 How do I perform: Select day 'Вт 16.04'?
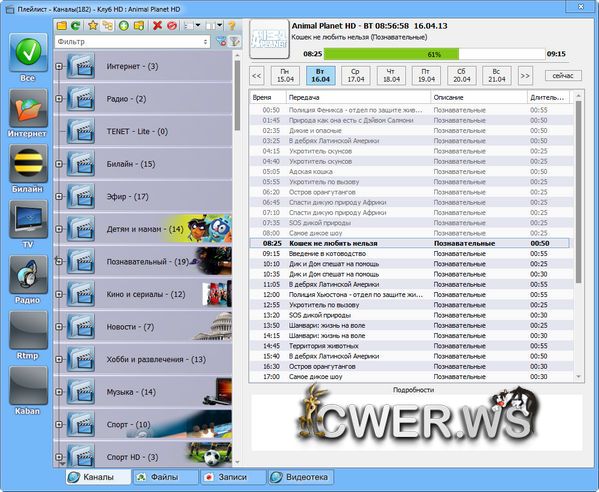(321, 75)
